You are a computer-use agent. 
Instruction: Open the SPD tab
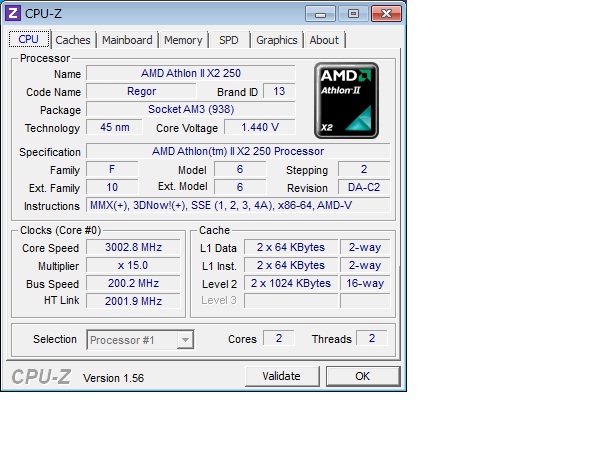coord(229,40)
